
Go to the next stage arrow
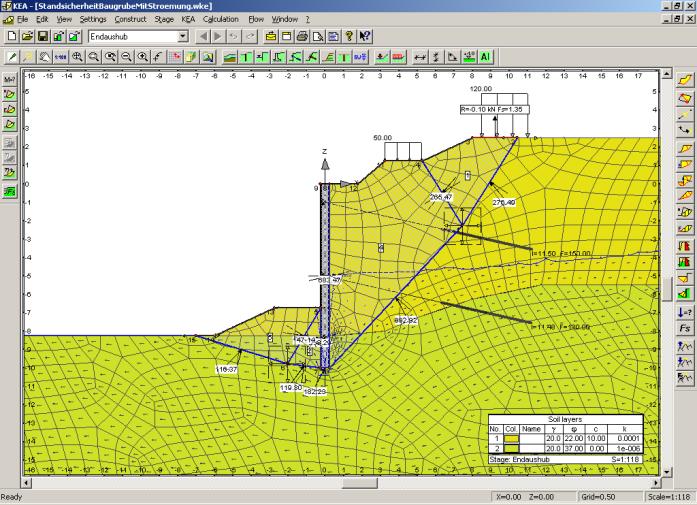point(218,36)
